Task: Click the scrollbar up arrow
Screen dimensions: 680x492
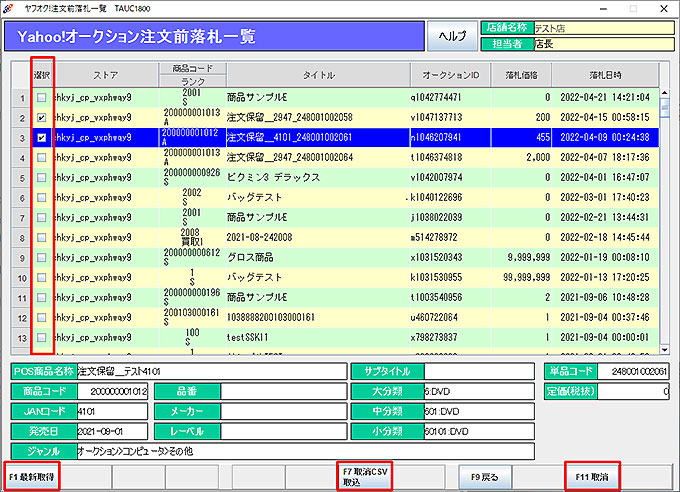Action: click(x=662, y=68)
